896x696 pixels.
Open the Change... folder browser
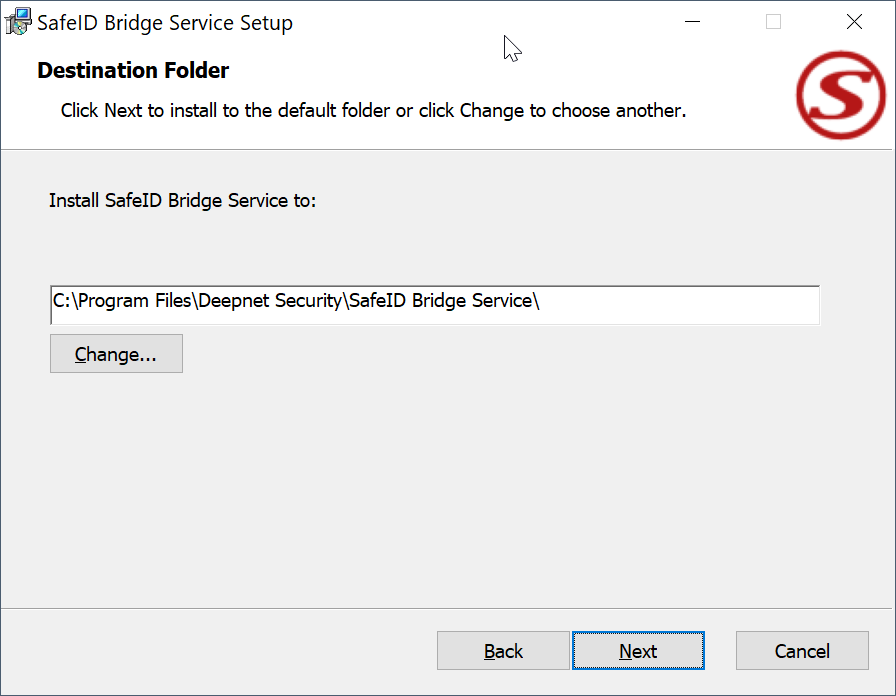coord(116,354)
